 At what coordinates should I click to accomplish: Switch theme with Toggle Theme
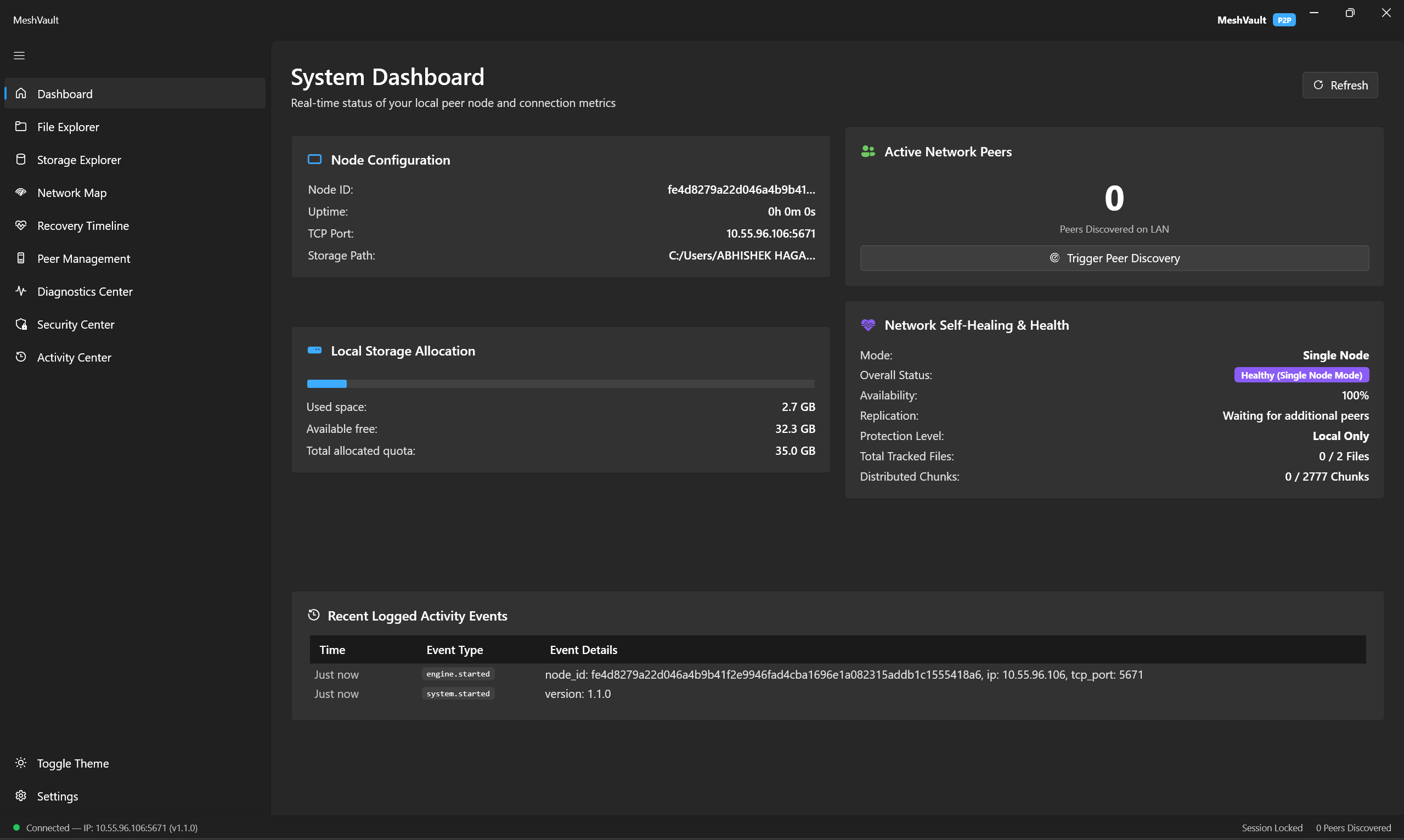pos(134,763)
